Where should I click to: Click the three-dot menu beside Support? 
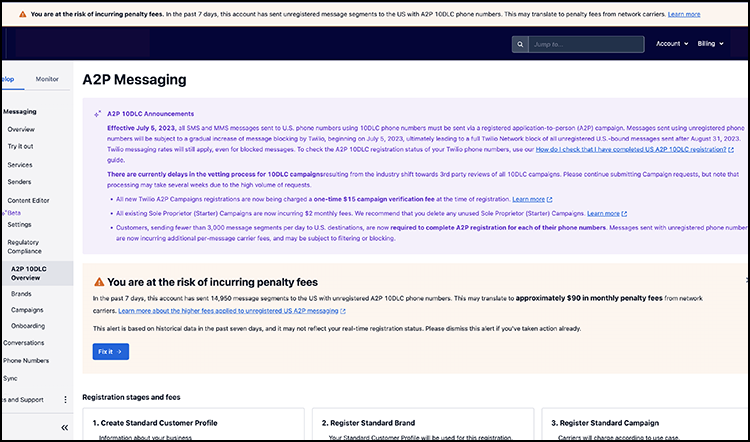coord(66,399)
